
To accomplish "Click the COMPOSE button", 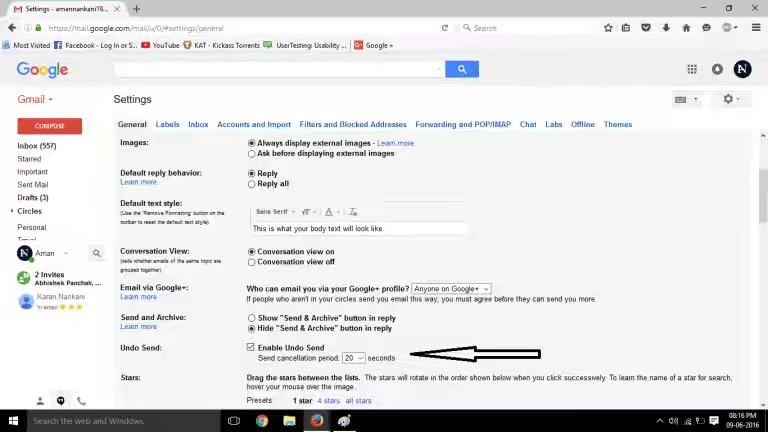I will tap(49, 126).
